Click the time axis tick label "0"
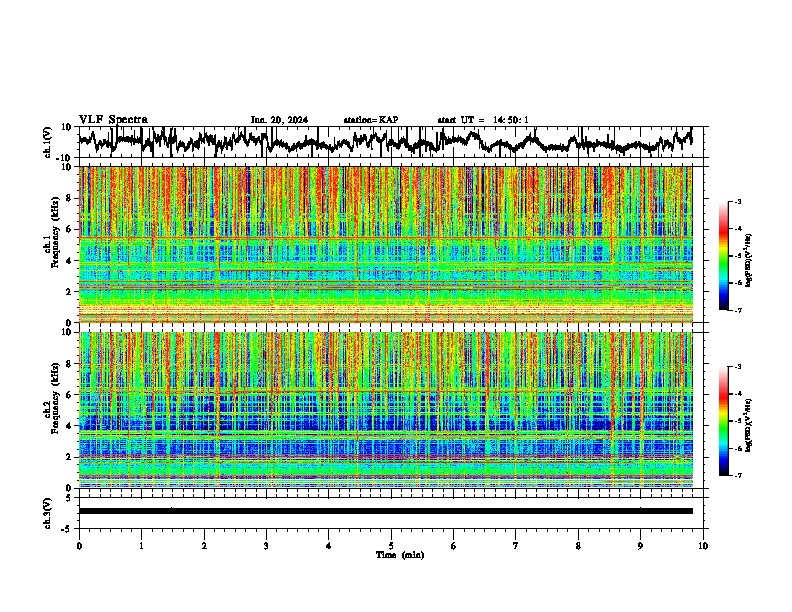The height and width of the screenshot is (612, 792). pyautogui.click(x=79, y=546)
